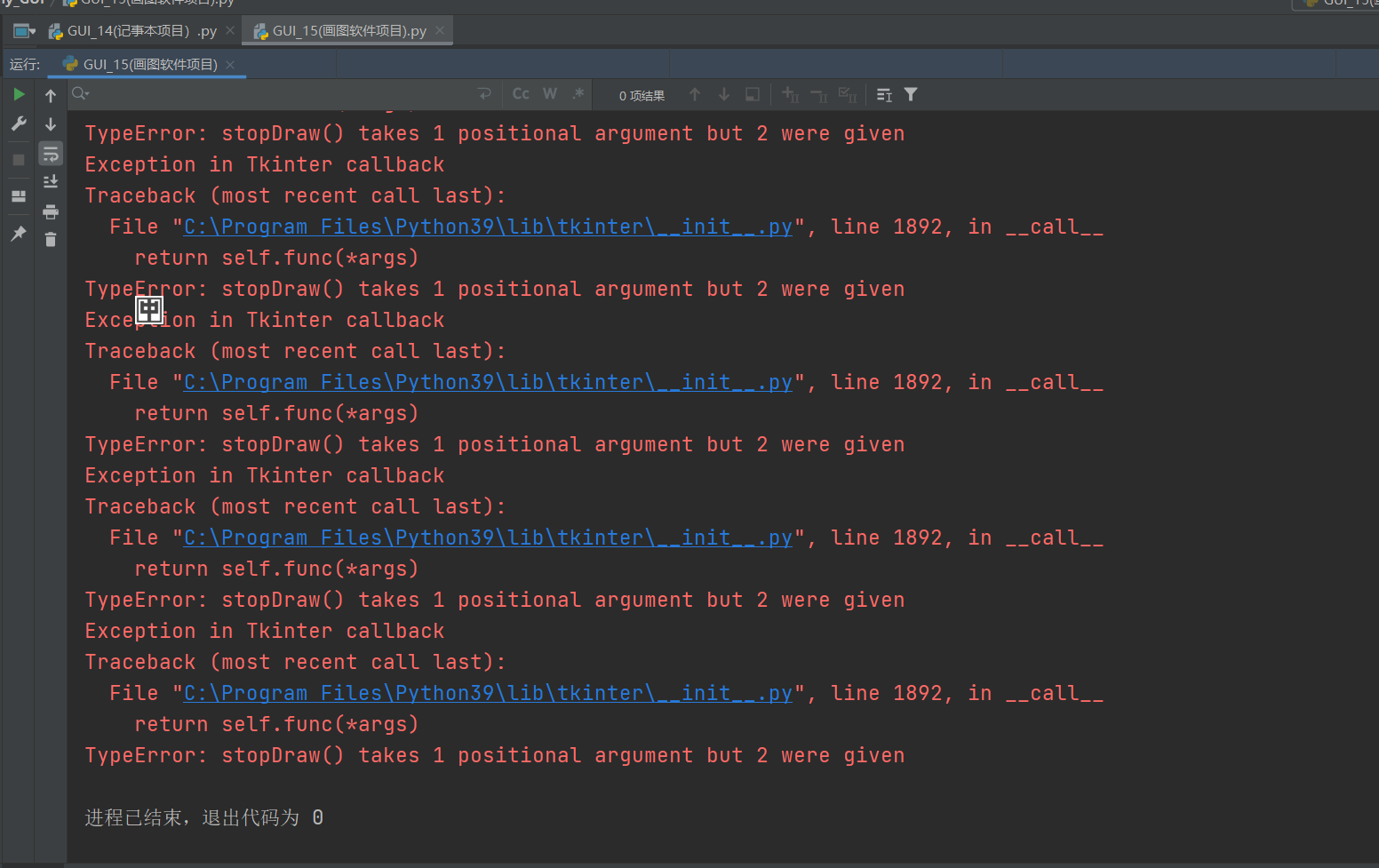
Task: Click the open results in window icon
Action: 753,94
